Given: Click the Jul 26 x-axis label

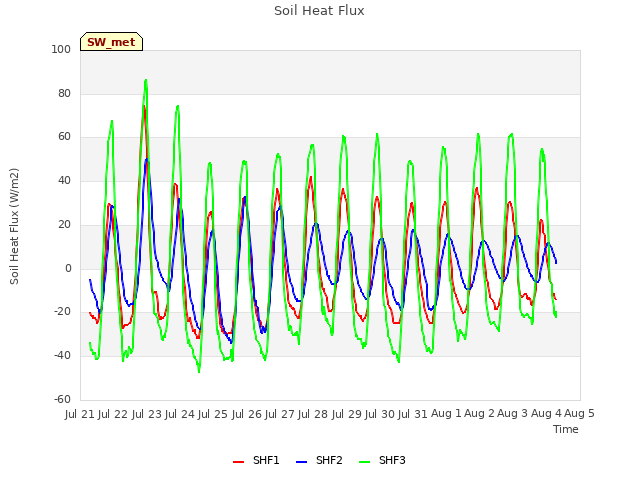Looking at the screenshot, I should point(247,414).
